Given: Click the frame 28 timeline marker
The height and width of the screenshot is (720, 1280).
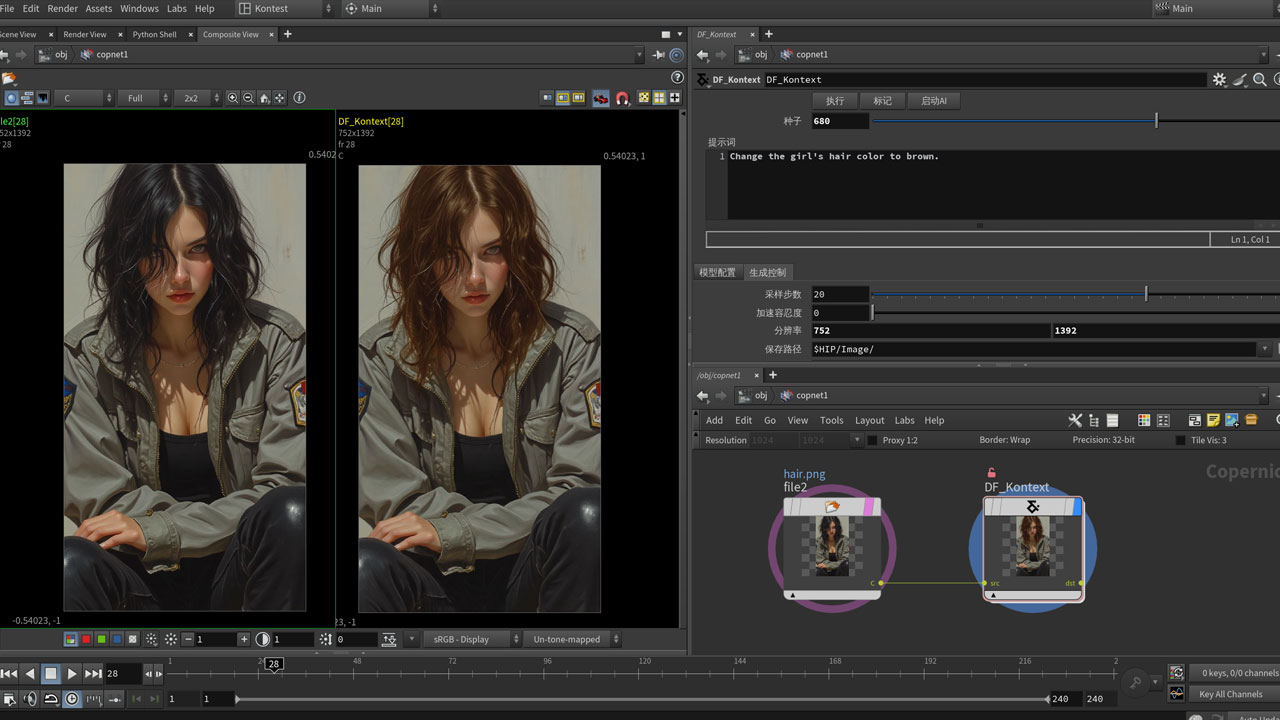Looking at the screenshot, I should pyautogui.click(x=273, y=663).
